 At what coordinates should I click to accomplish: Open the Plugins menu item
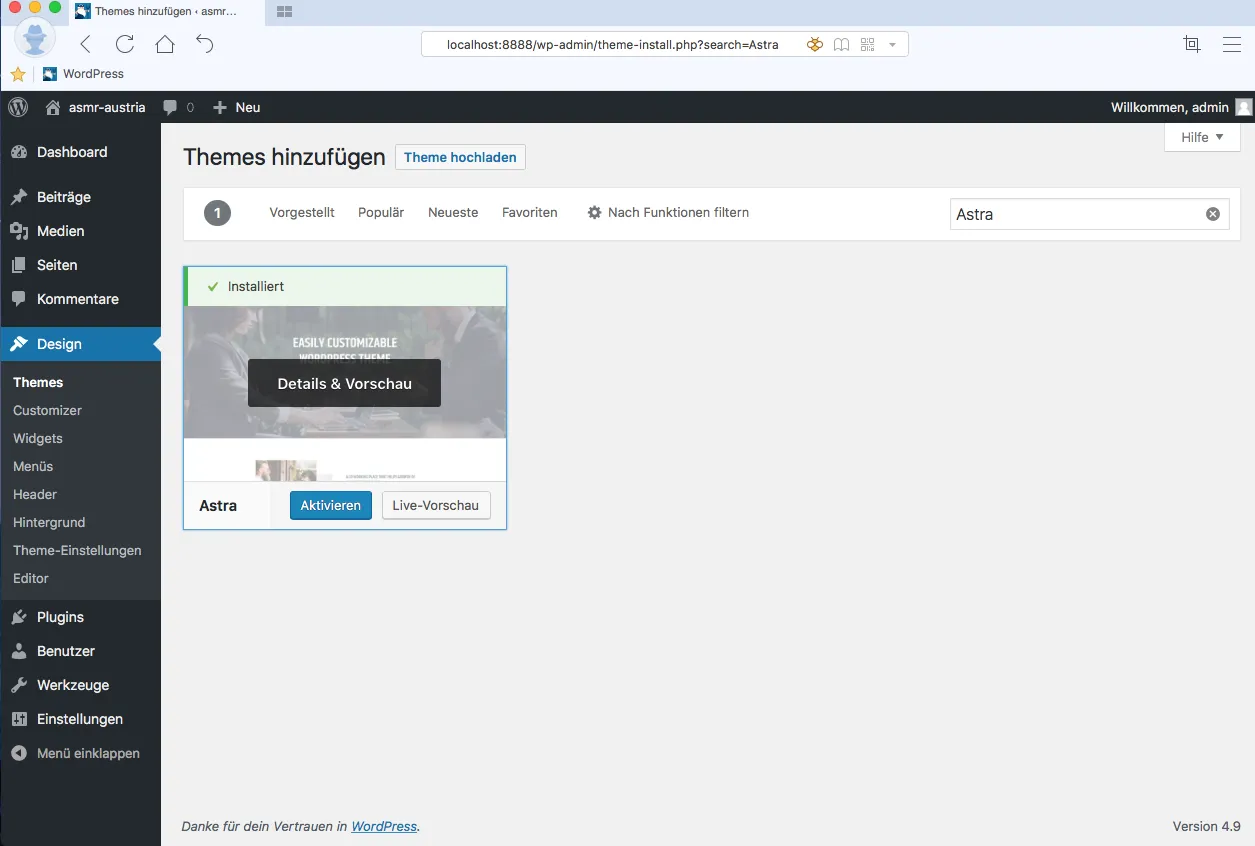(x=80, y=617)
